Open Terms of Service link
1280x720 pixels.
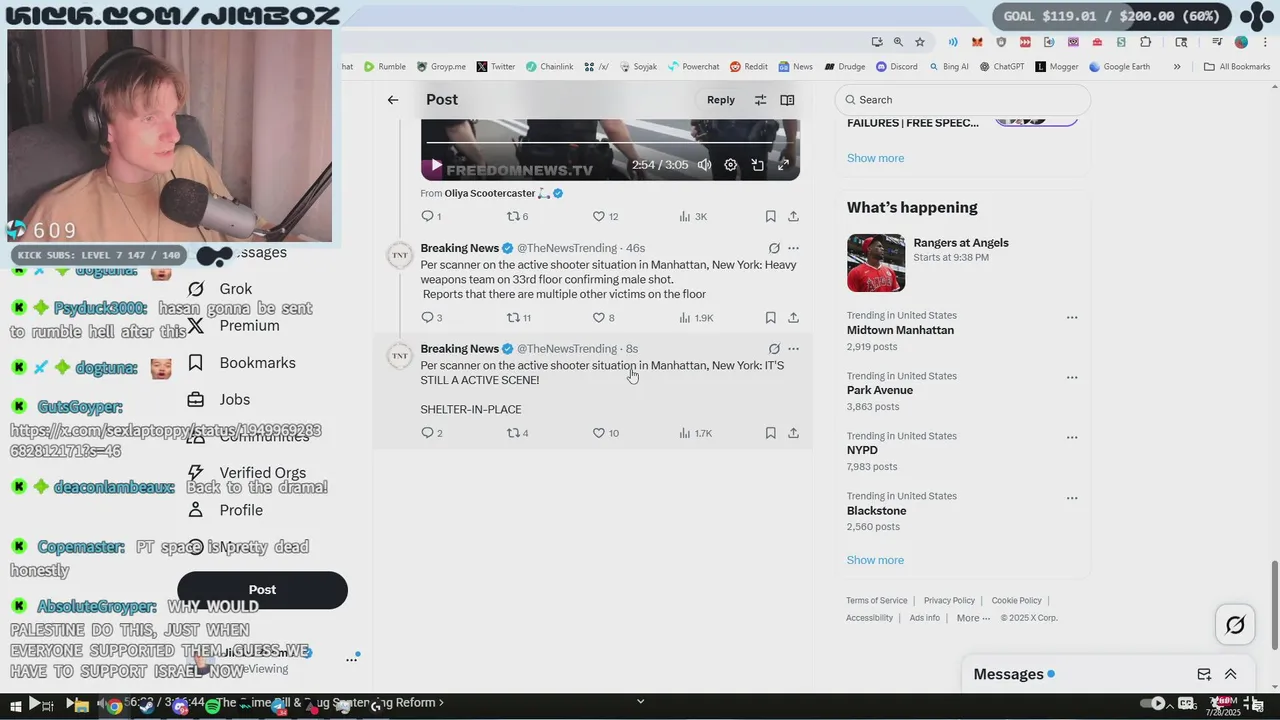(877, 601)
